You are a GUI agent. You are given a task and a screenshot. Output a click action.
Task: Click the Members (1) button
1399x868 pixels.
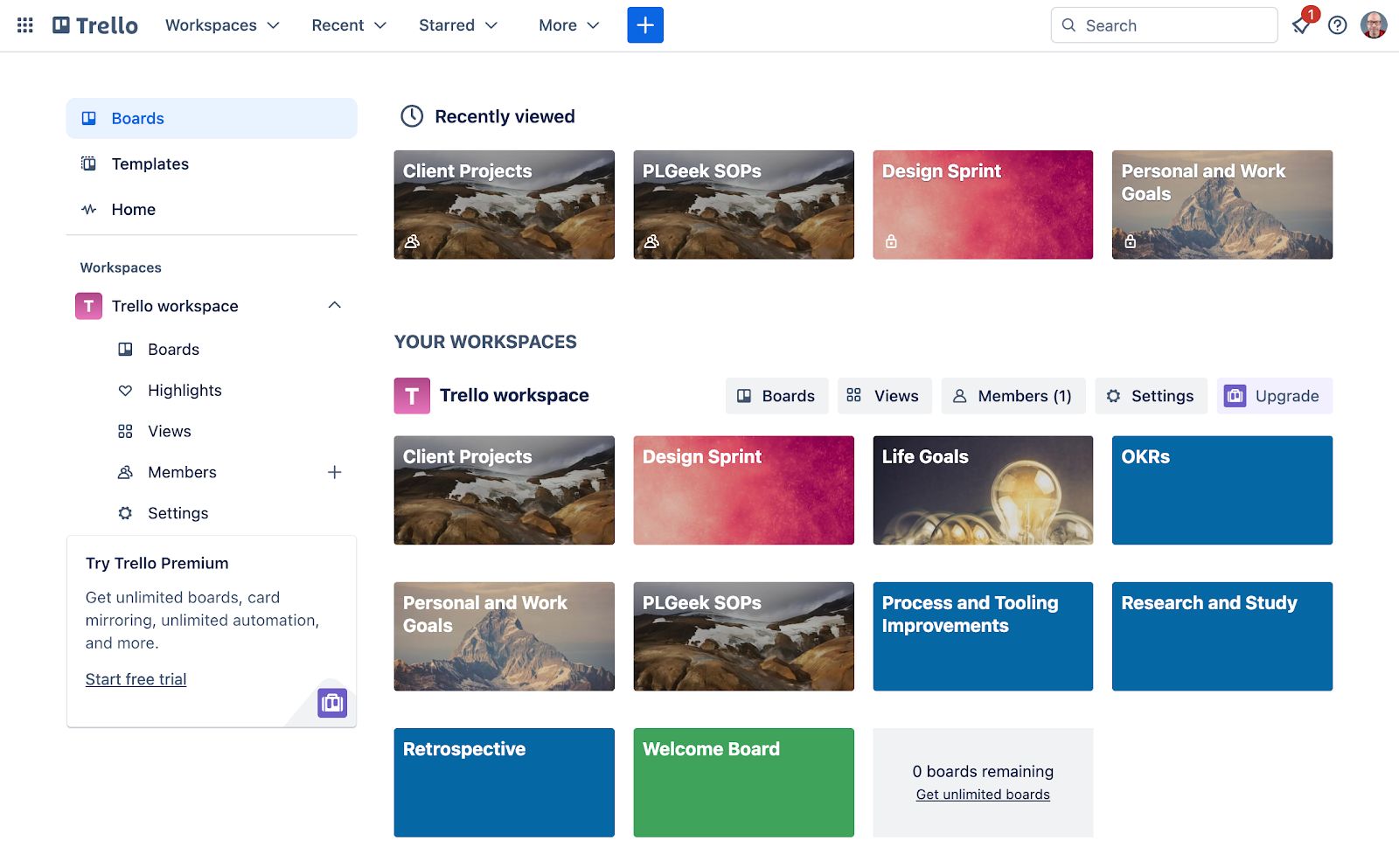click(1013, 396)
